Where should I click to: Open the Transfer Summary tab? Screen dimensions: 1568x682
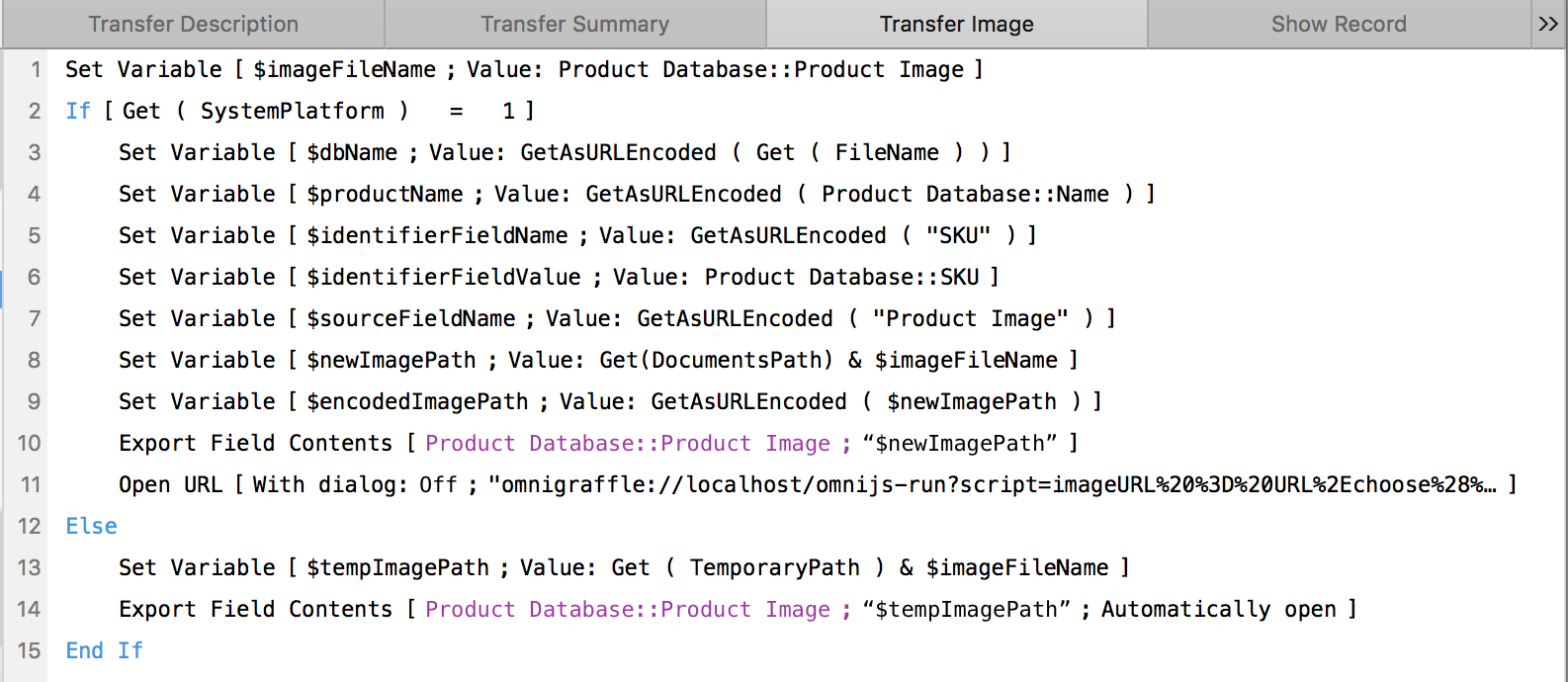point(574,25)
